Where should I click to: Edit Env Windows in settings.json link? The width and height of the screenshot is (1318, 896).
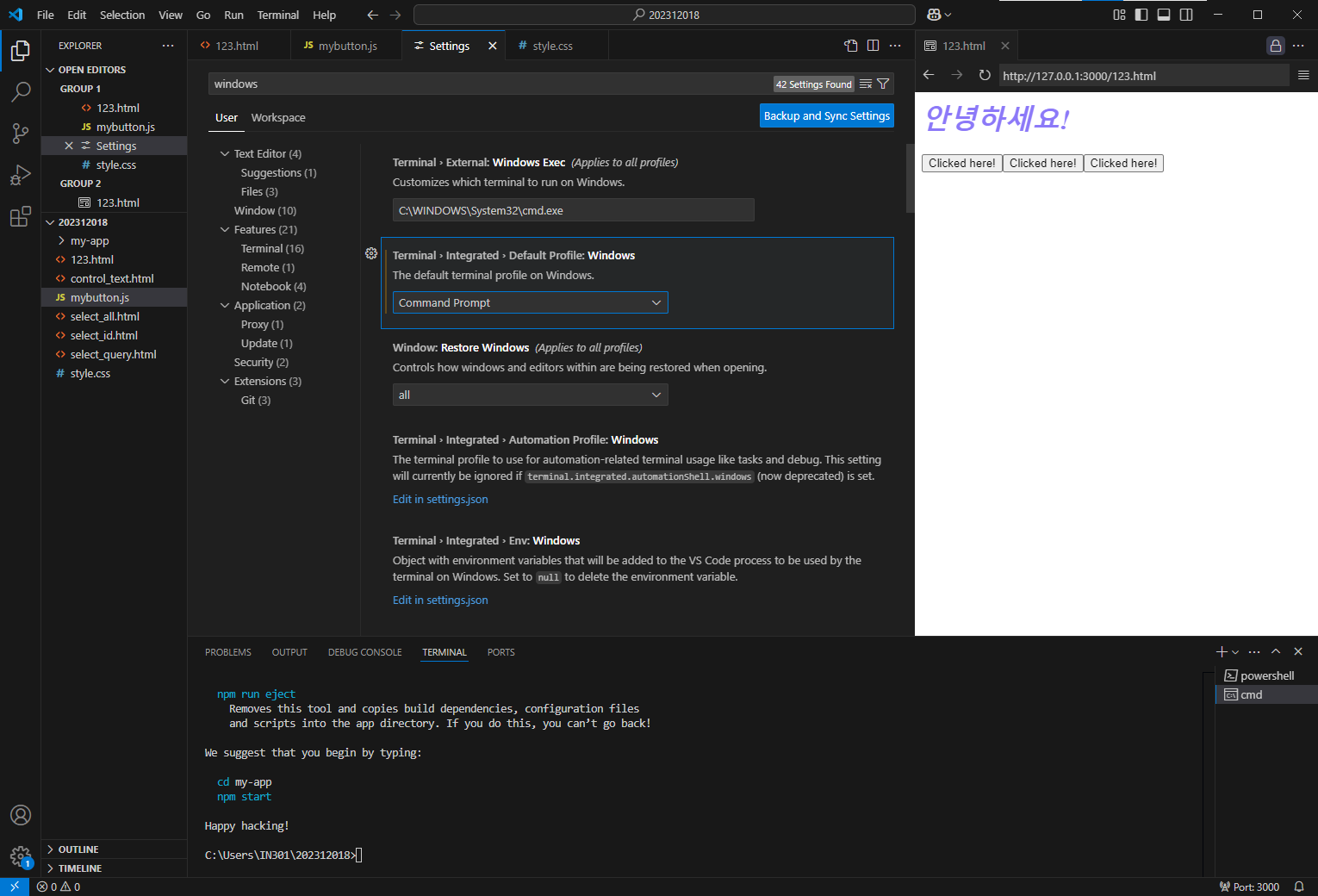point(440,600)
